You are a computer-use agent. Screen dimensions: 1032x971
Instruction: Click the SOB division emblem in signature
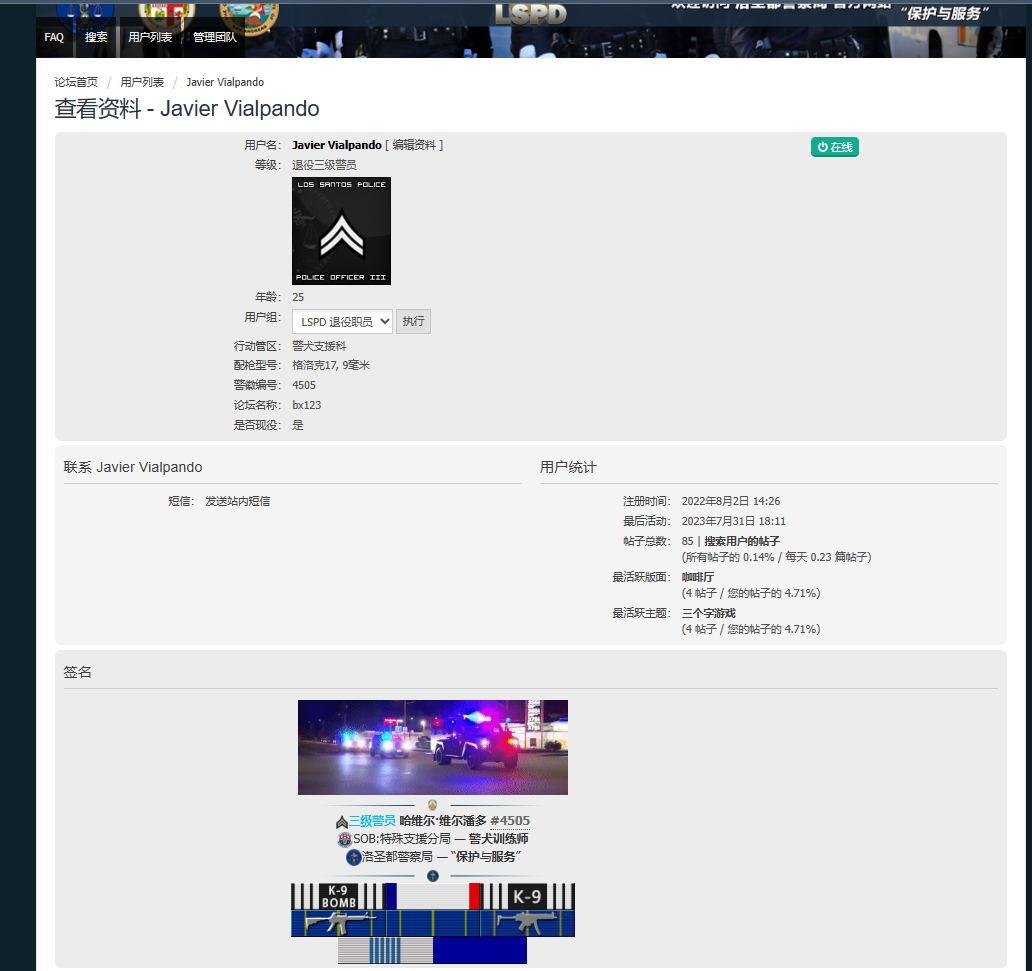pos(345,839)
